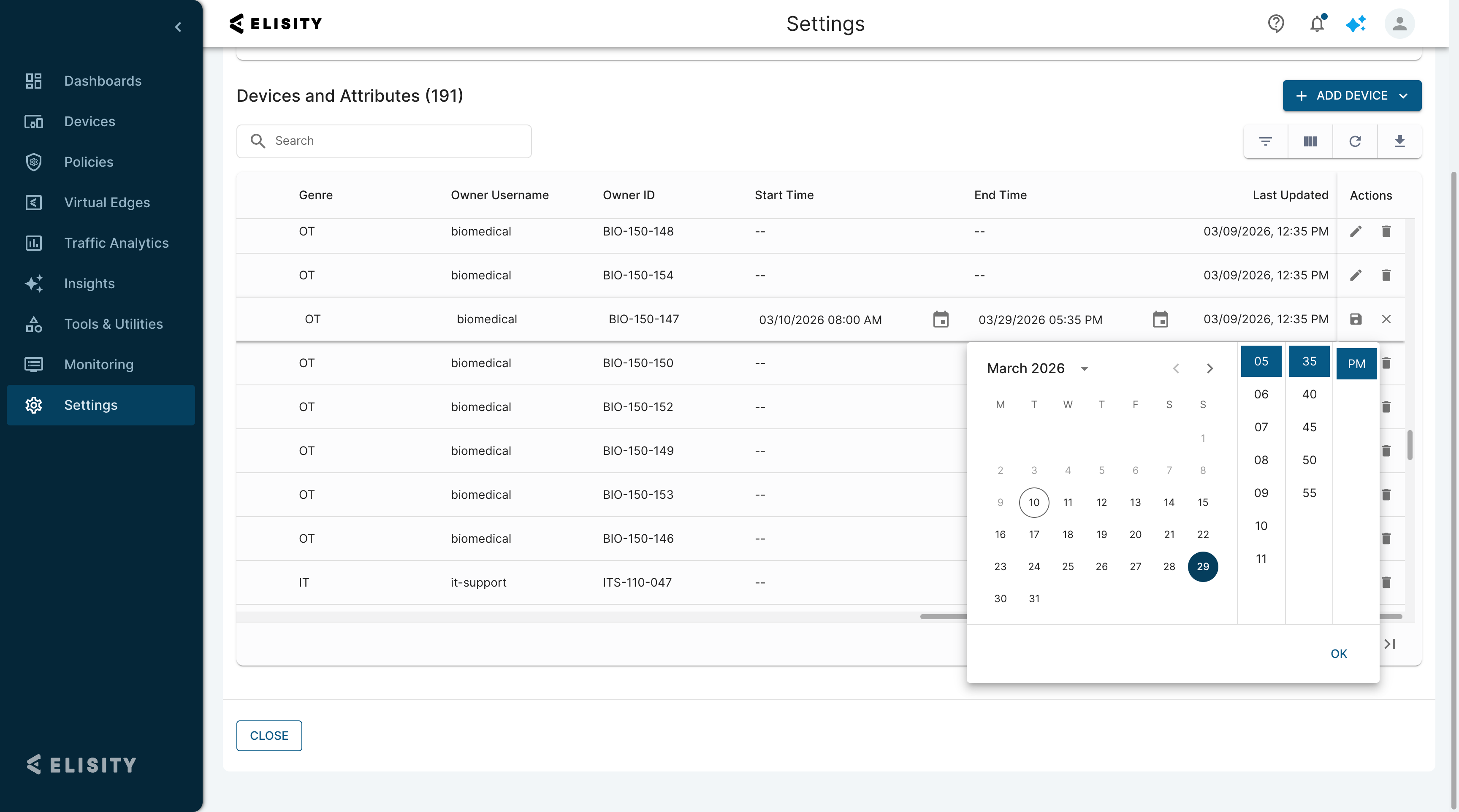Delete the BIO-150-154 device row

click(1386, 275)
